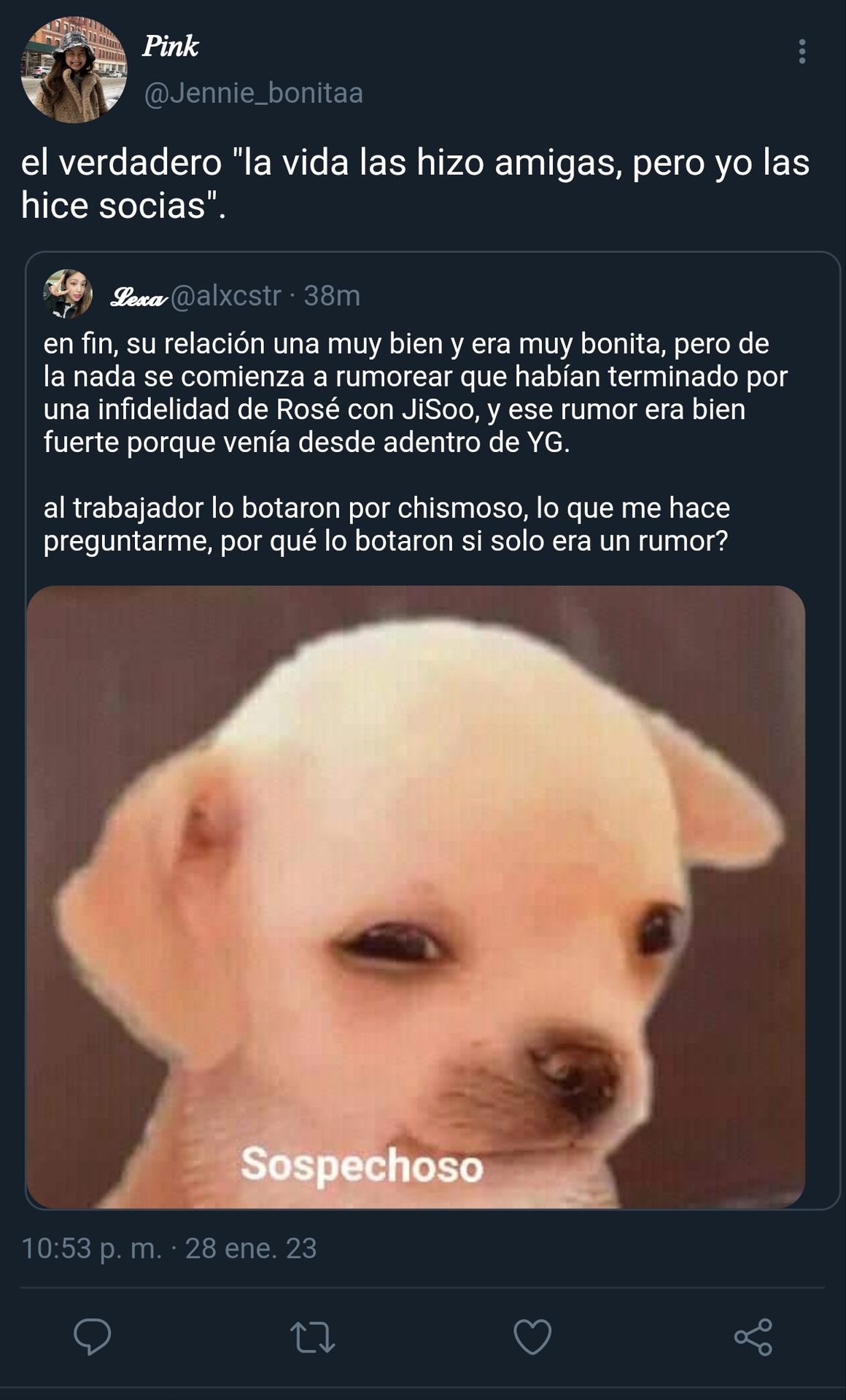Open the @Jennie_bonitaa handle
The width and height of the screenshot is (846, 1400).
coord(253,93)
